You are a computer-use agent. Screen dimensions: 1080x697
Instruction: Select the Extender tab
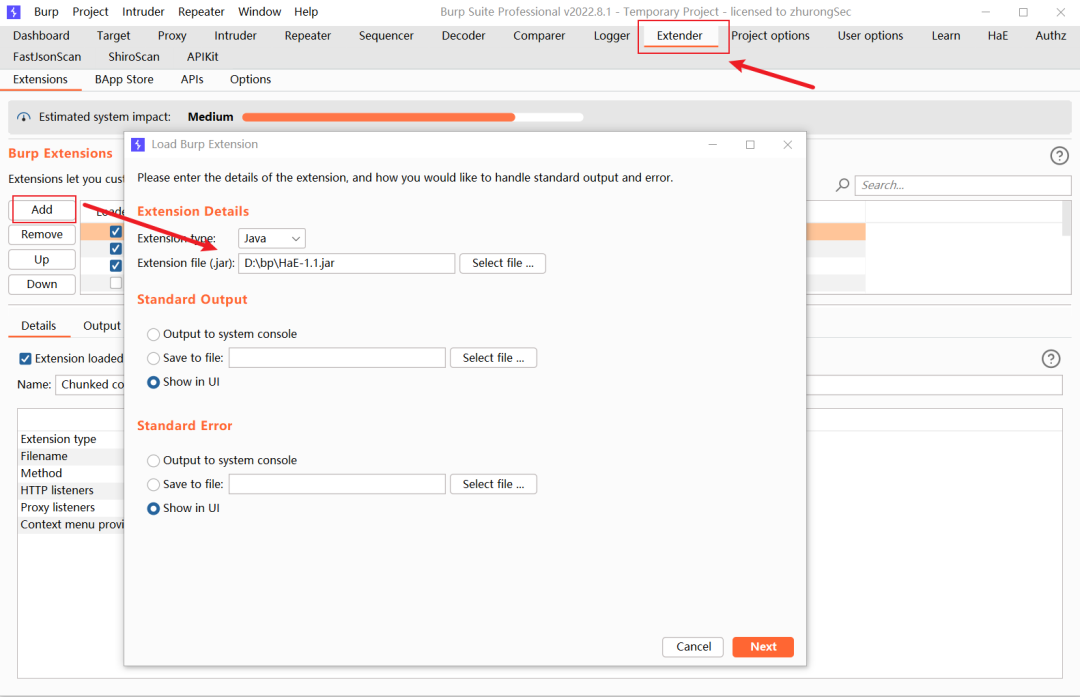point(680,36)
